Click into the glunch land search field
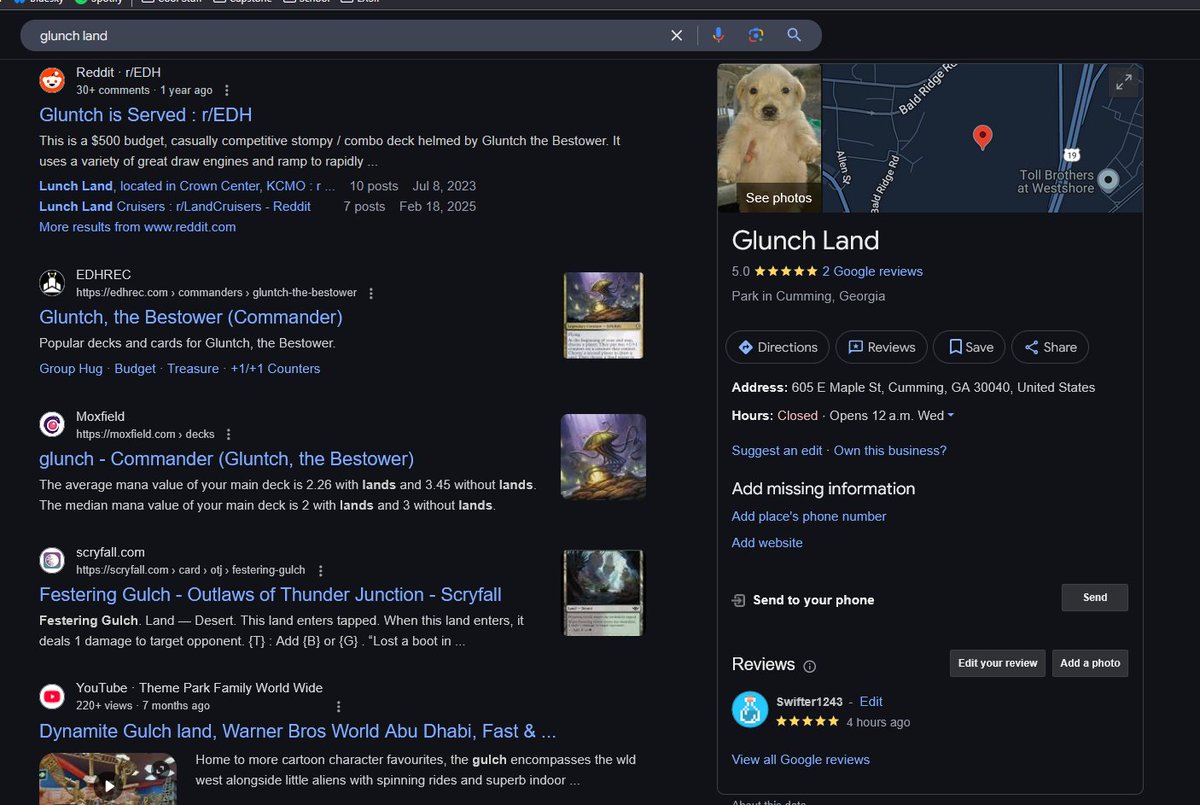 tap(350, 35)
